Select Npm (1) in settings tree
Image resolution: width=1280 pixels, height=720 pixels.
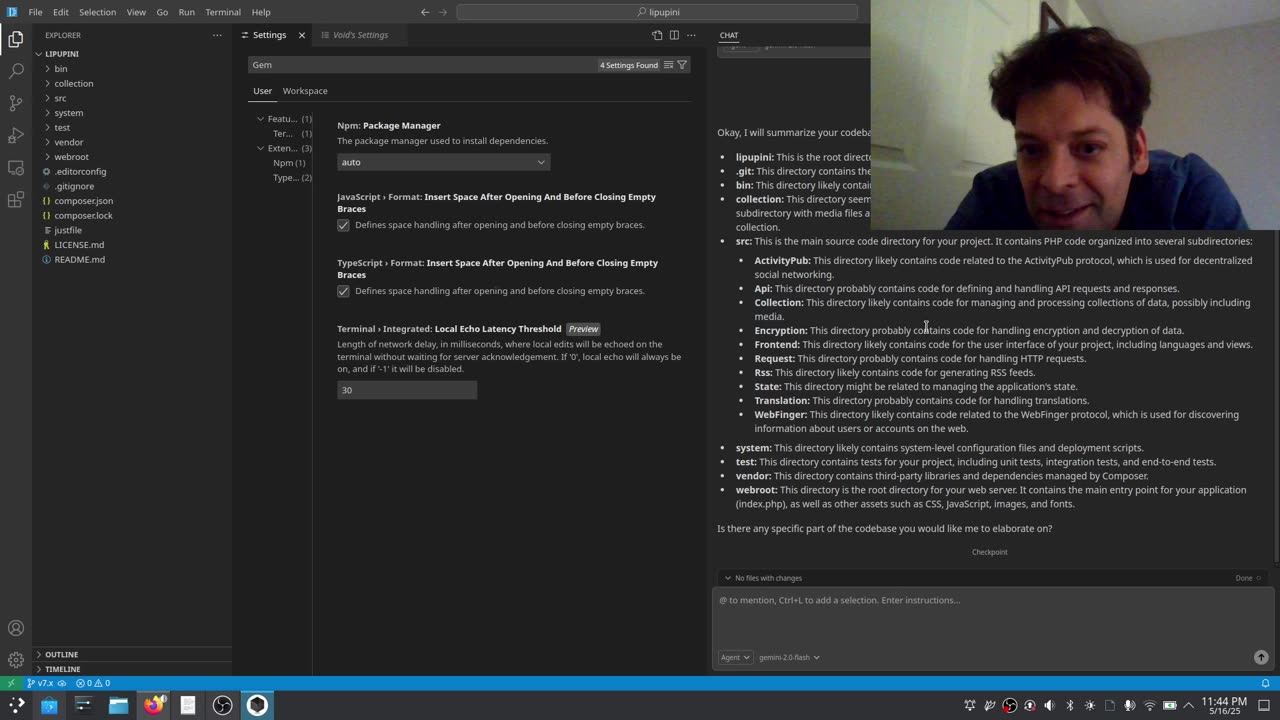click(x=289, y=163)
